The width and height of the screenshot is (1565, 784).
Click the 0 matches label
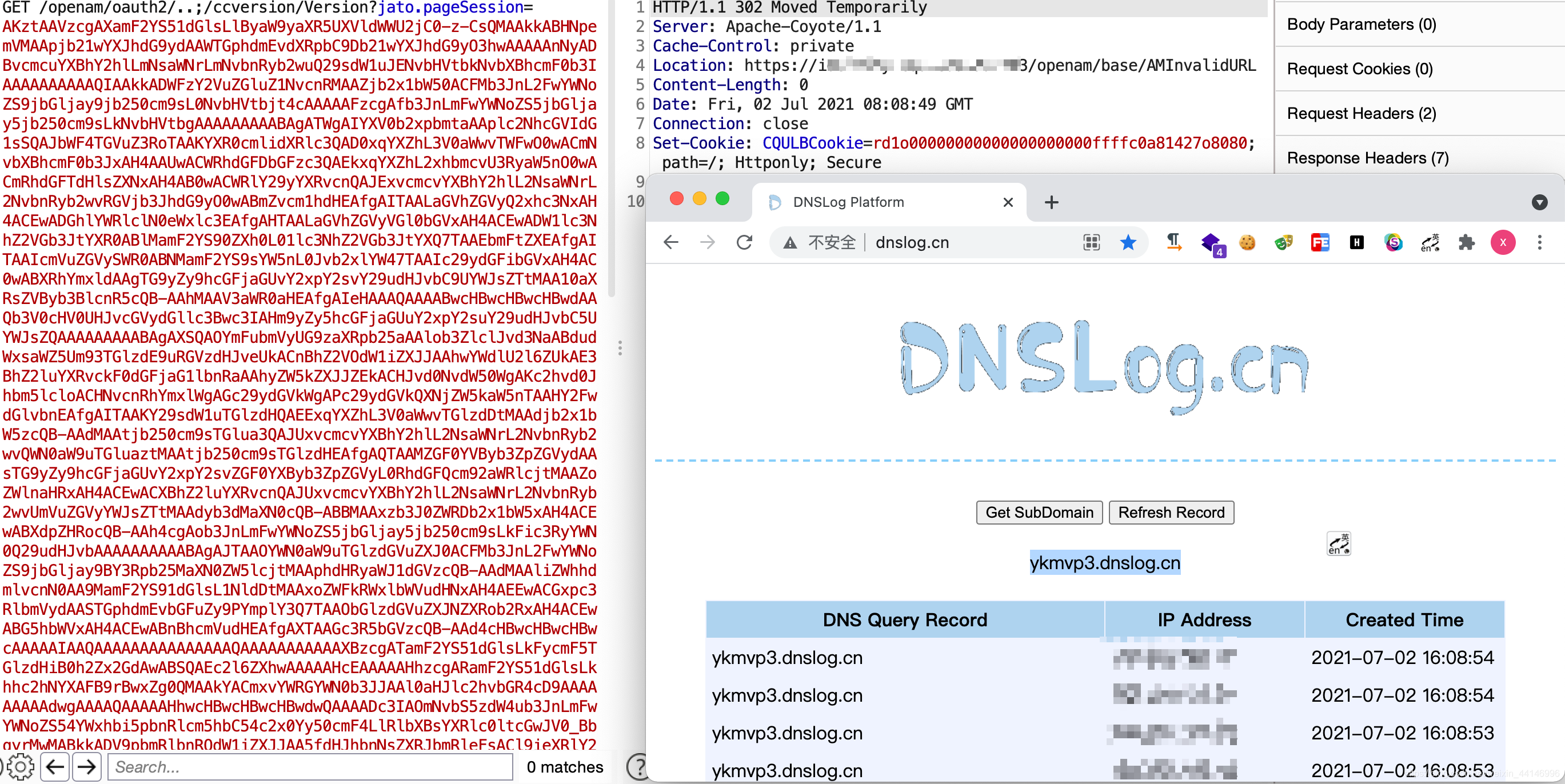coord(565,767)
